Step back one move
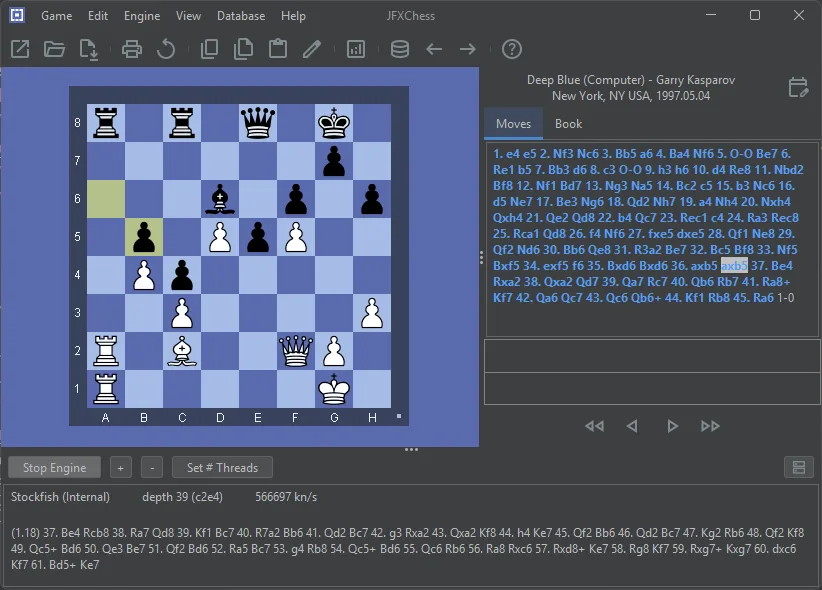This screenshot has width=822, height=590. click(x=632, y=426)
